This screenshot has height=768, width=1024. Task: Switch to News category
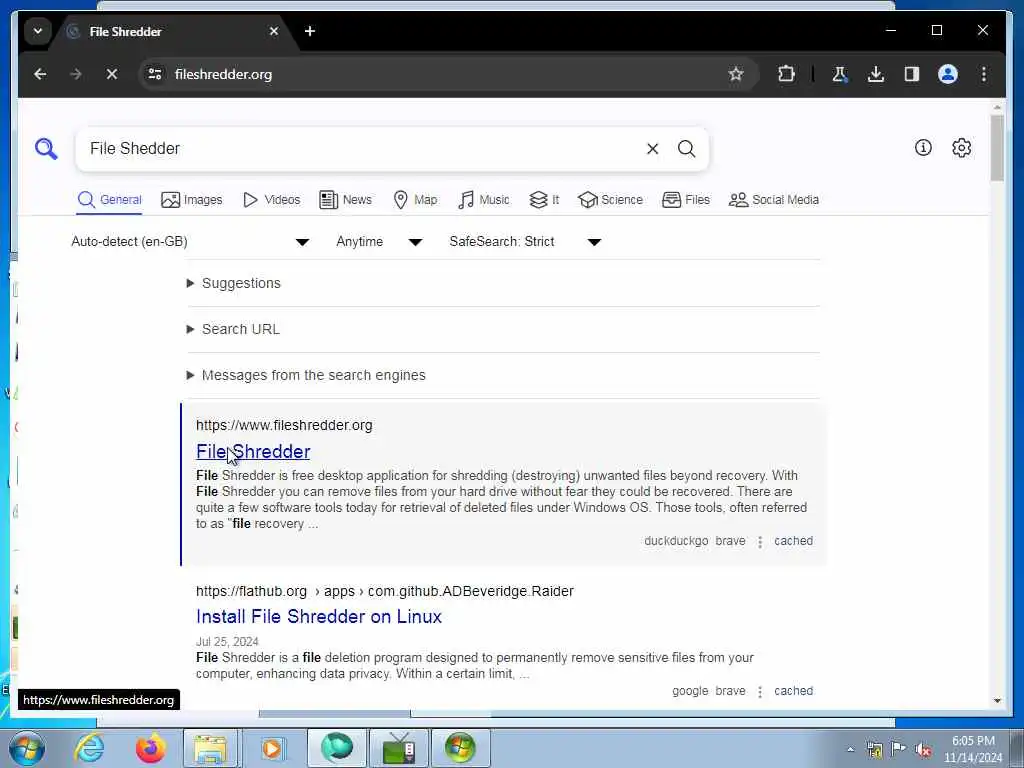point(345,200)
